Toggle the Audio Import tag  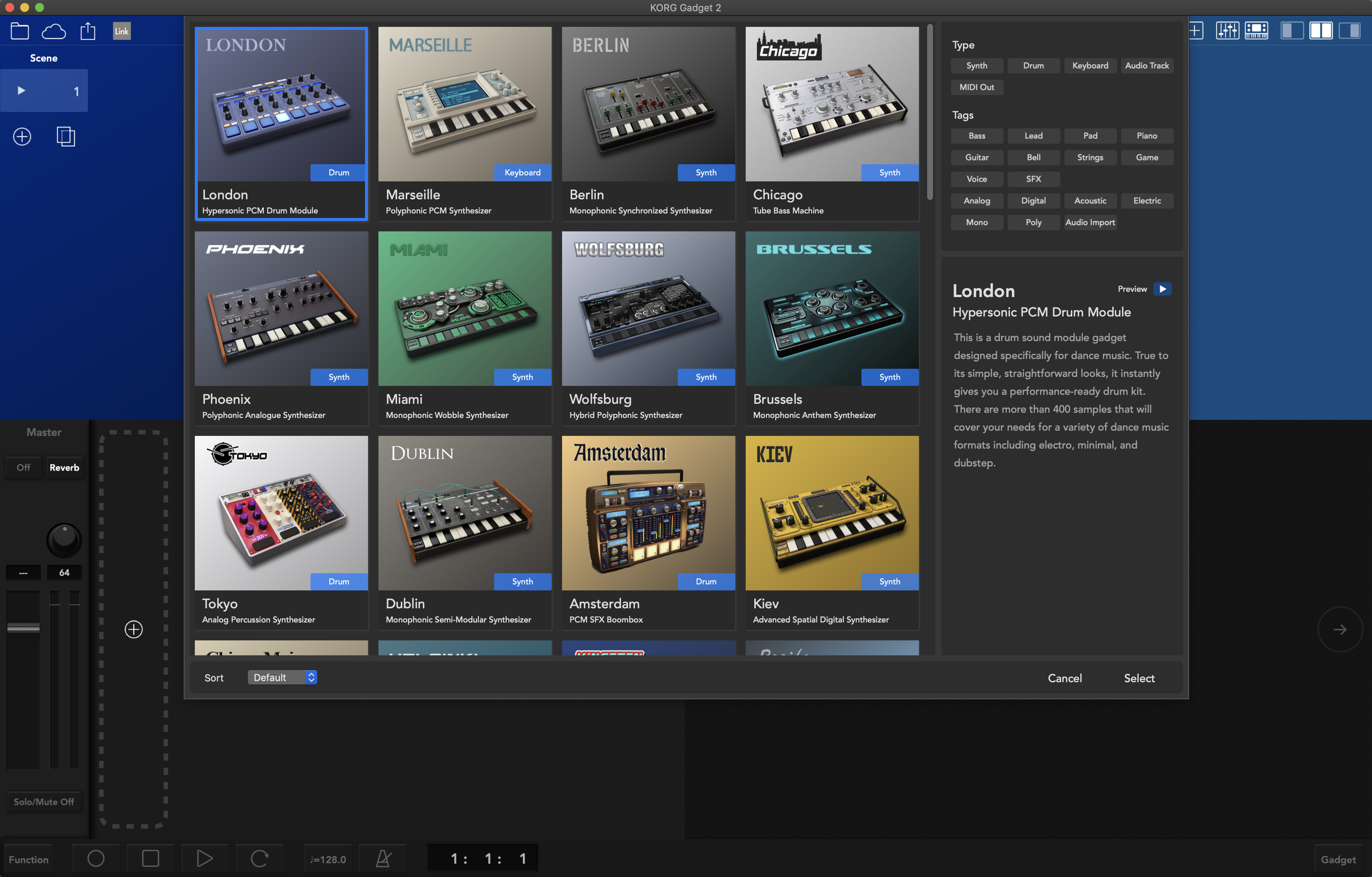pos(1090,222)
